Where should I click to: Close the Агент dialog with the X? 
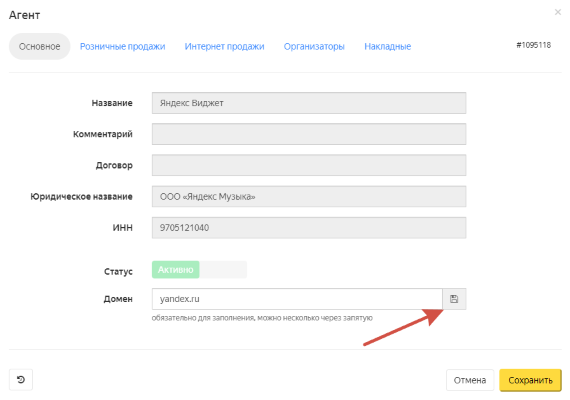pos(558,12)
